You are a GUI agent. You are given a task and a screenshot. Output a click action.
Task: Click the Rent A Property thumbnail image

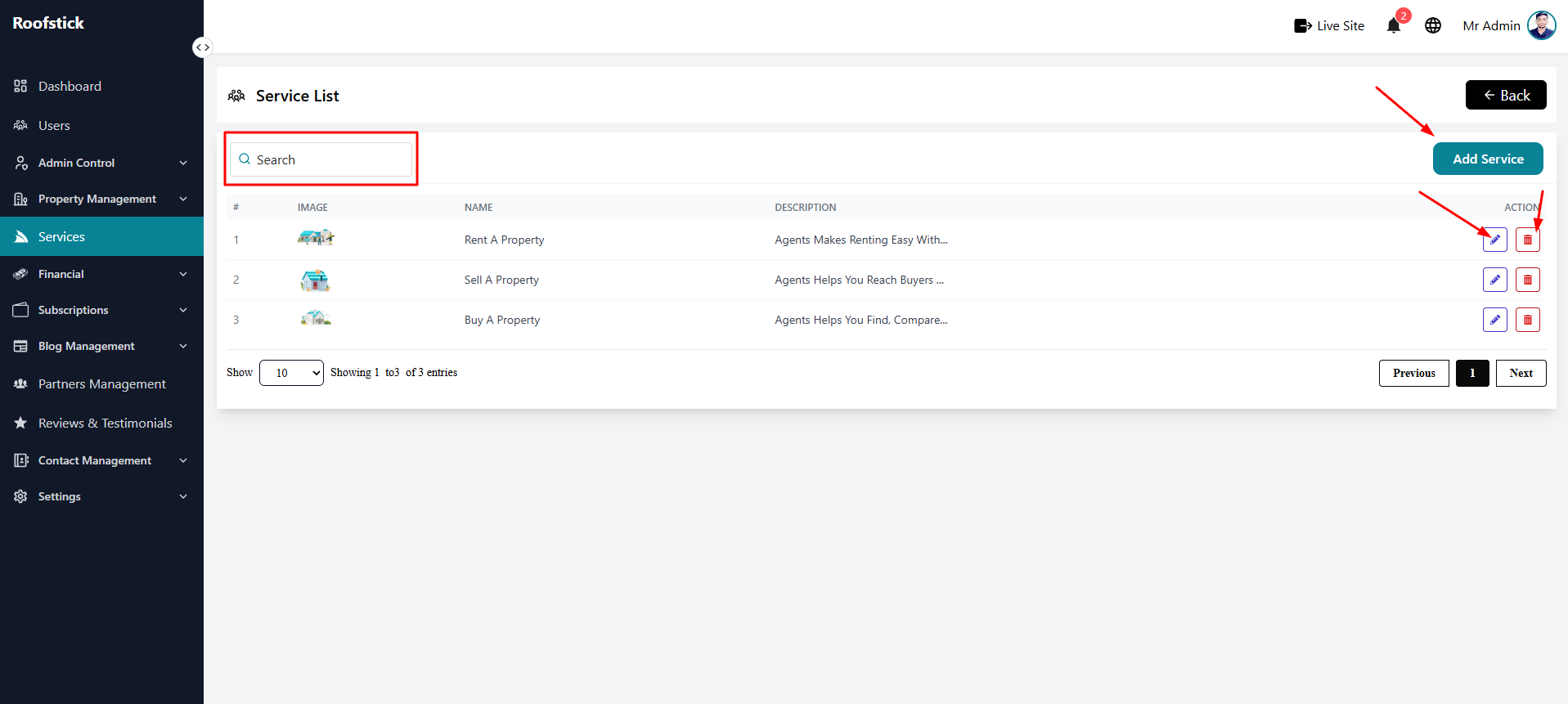[316, 237]
